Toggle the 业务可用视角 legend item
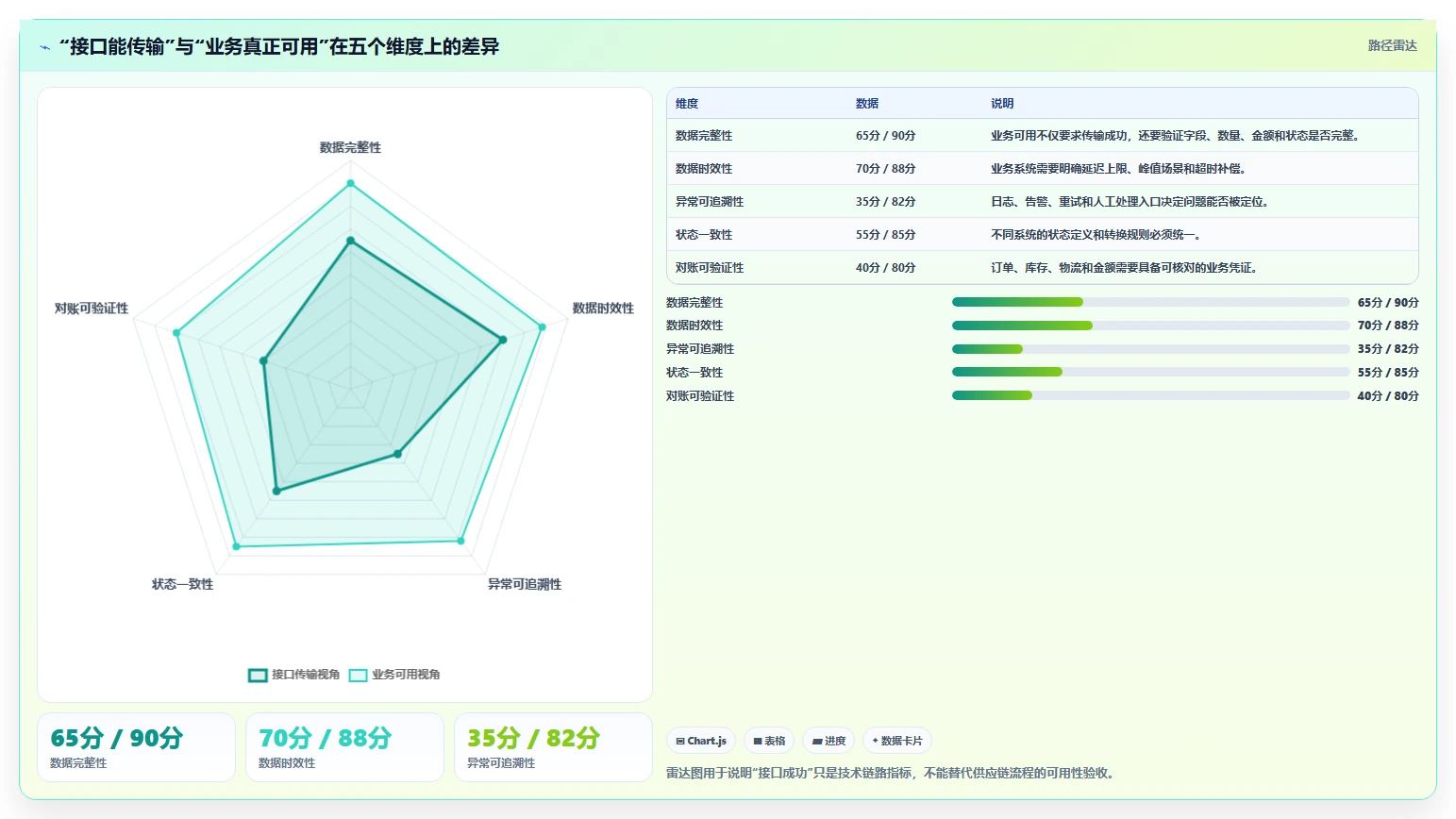The width and height of the screenshot is (1456, 819). pos(394,675)
